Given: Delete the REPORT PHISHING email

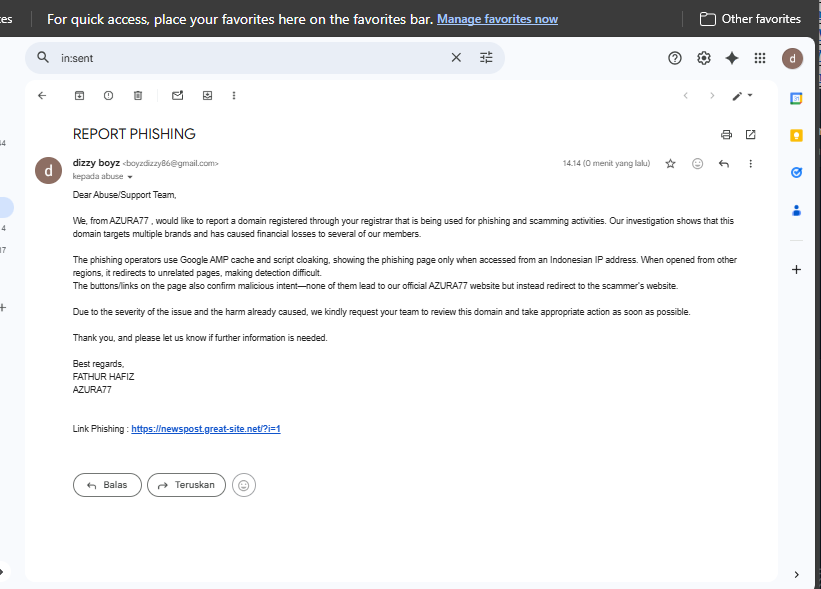Looking at the screenshot, I should (138, 95).
